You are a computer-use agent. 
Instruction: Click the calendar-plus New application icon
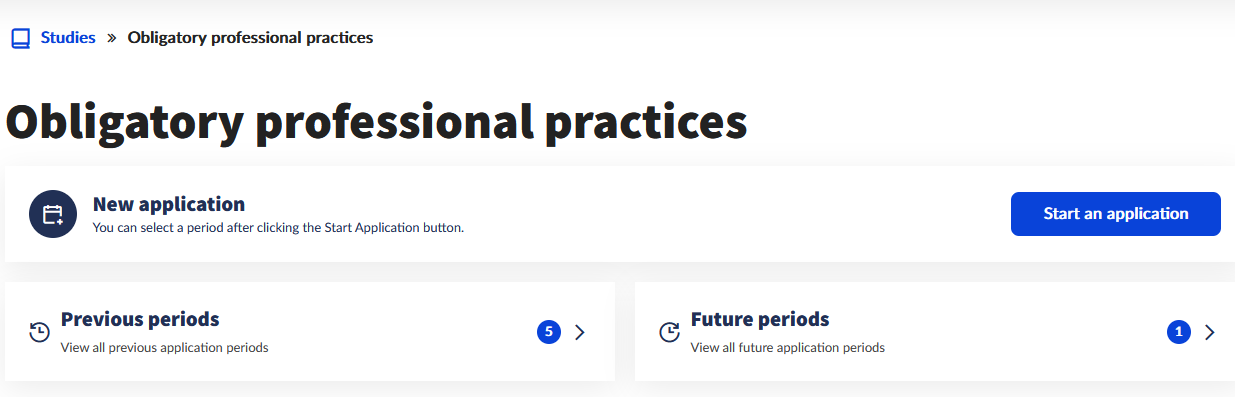53,214
